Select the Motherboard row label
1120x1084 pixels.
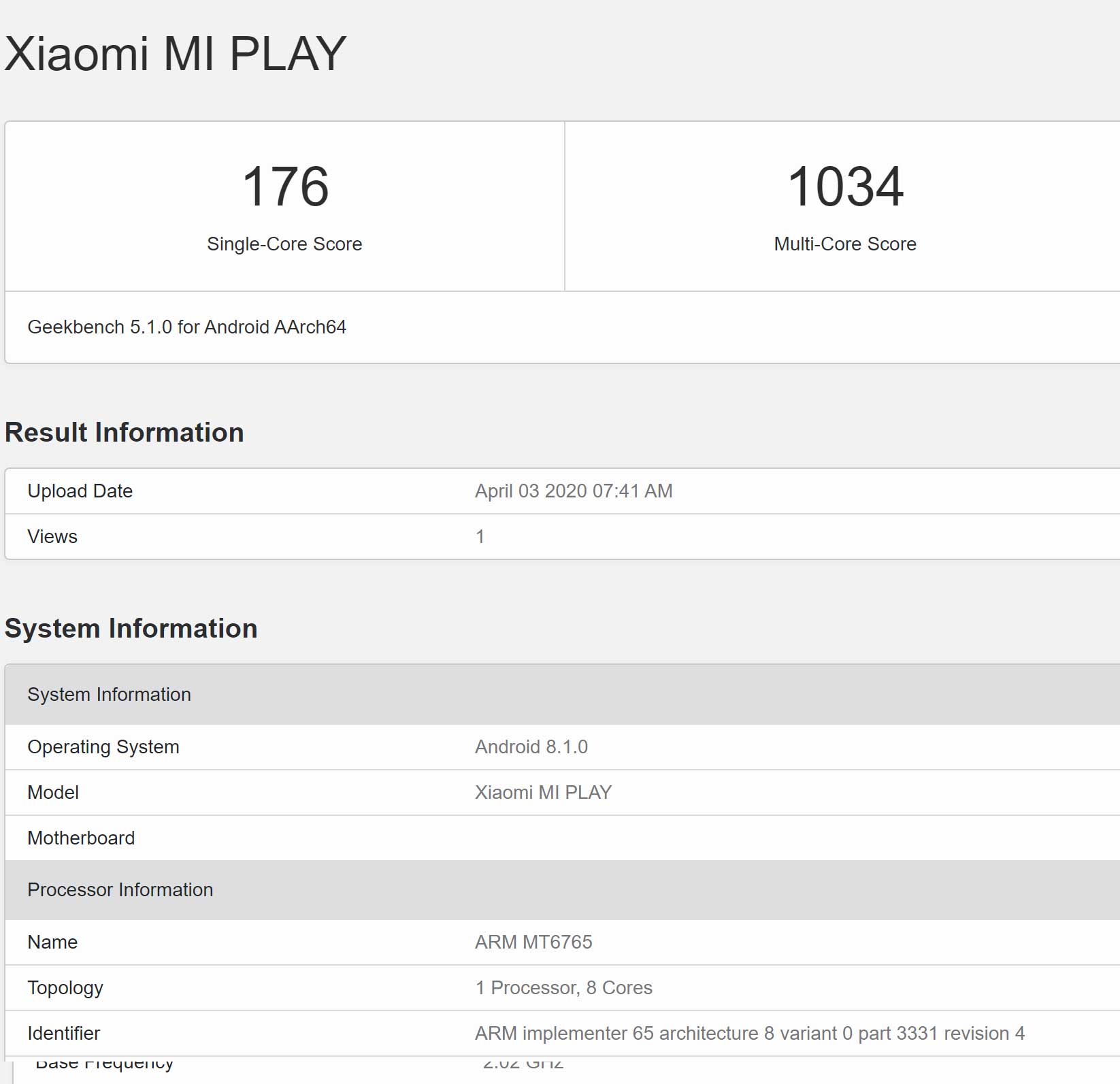click(x=81, y=838)
